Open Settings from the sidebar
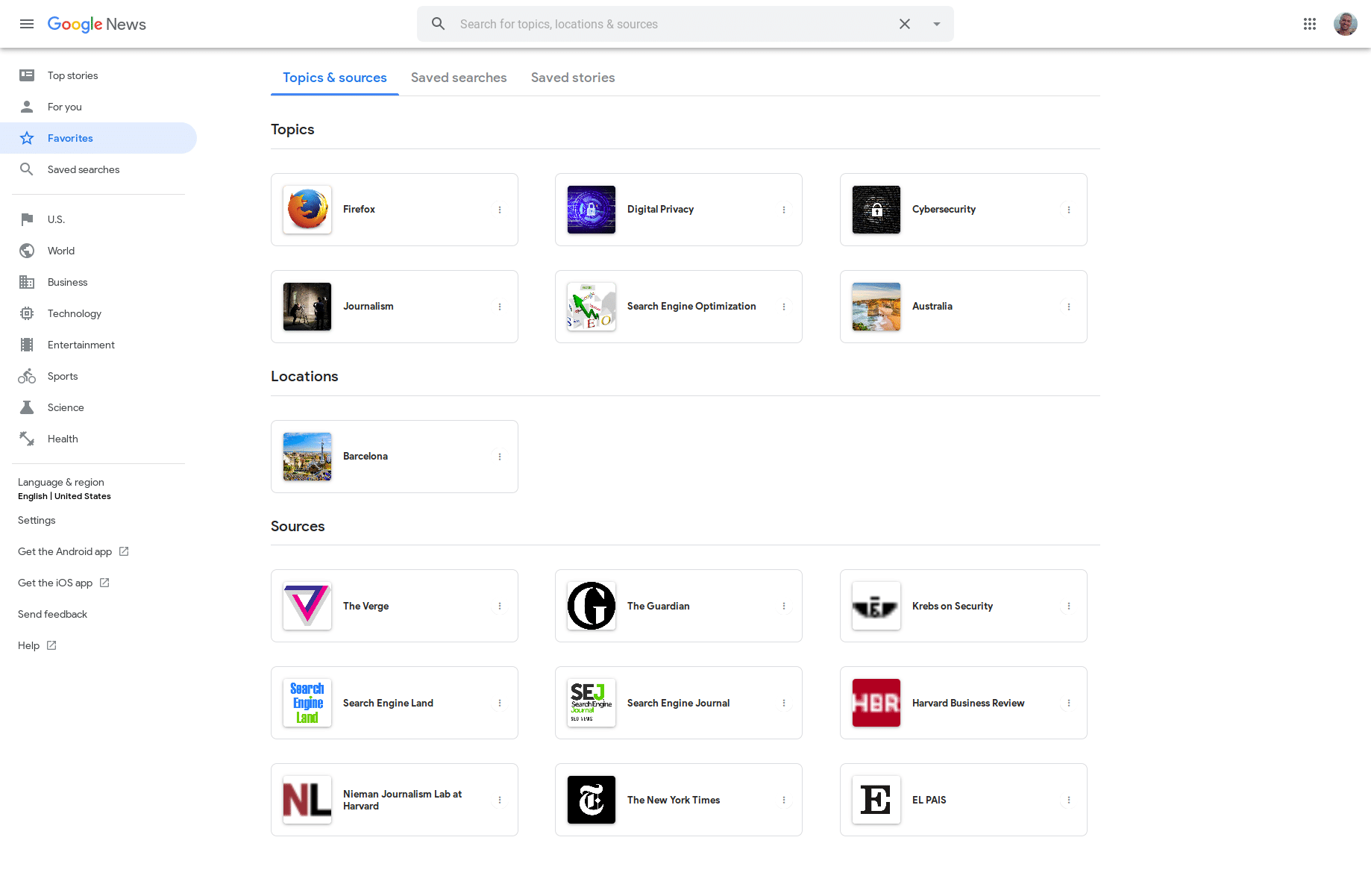1371x896 pixels. coord(37,520)
